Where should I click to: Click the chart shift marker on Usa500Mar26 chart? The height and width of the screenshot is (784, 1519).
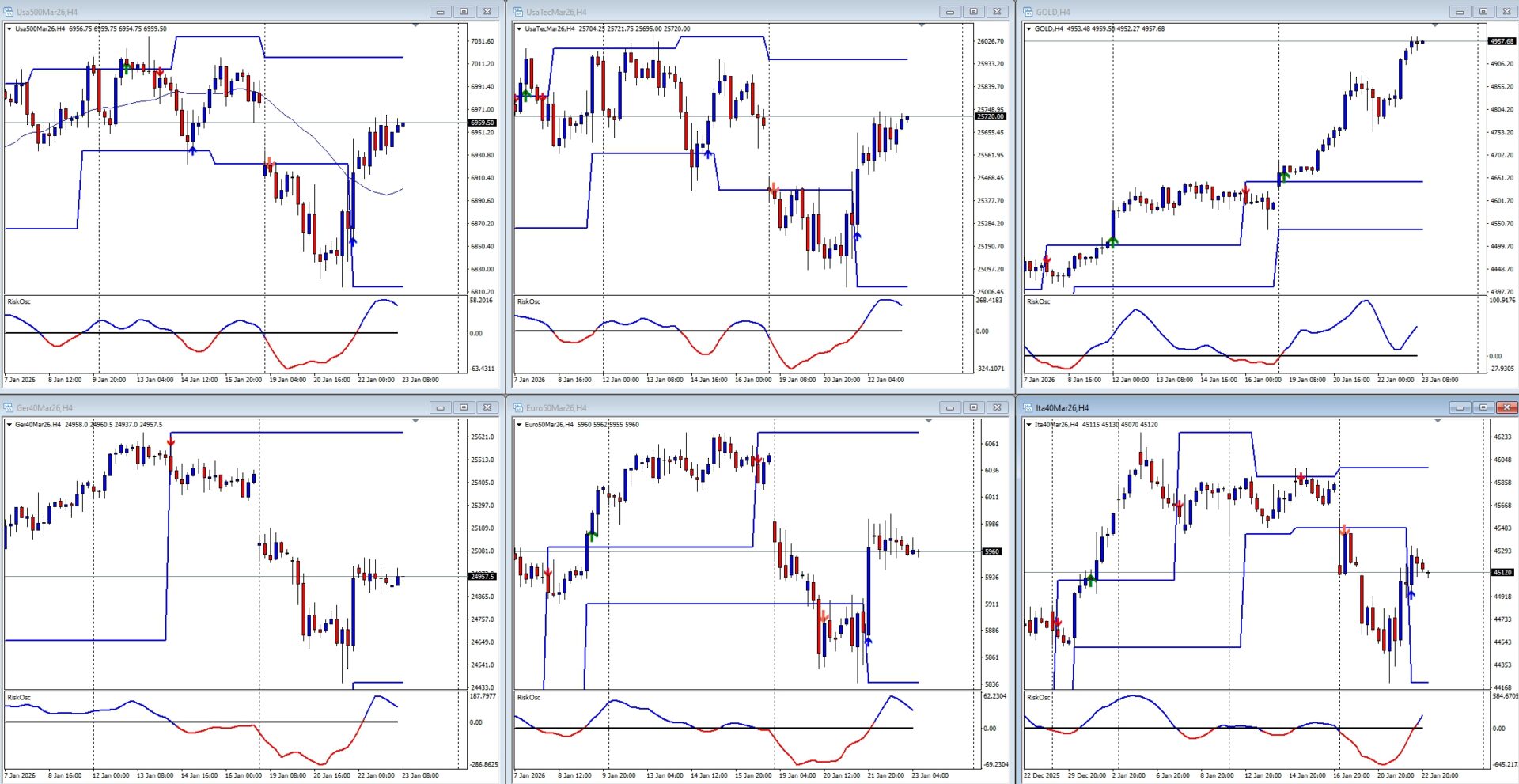click(x=415, y=25)
